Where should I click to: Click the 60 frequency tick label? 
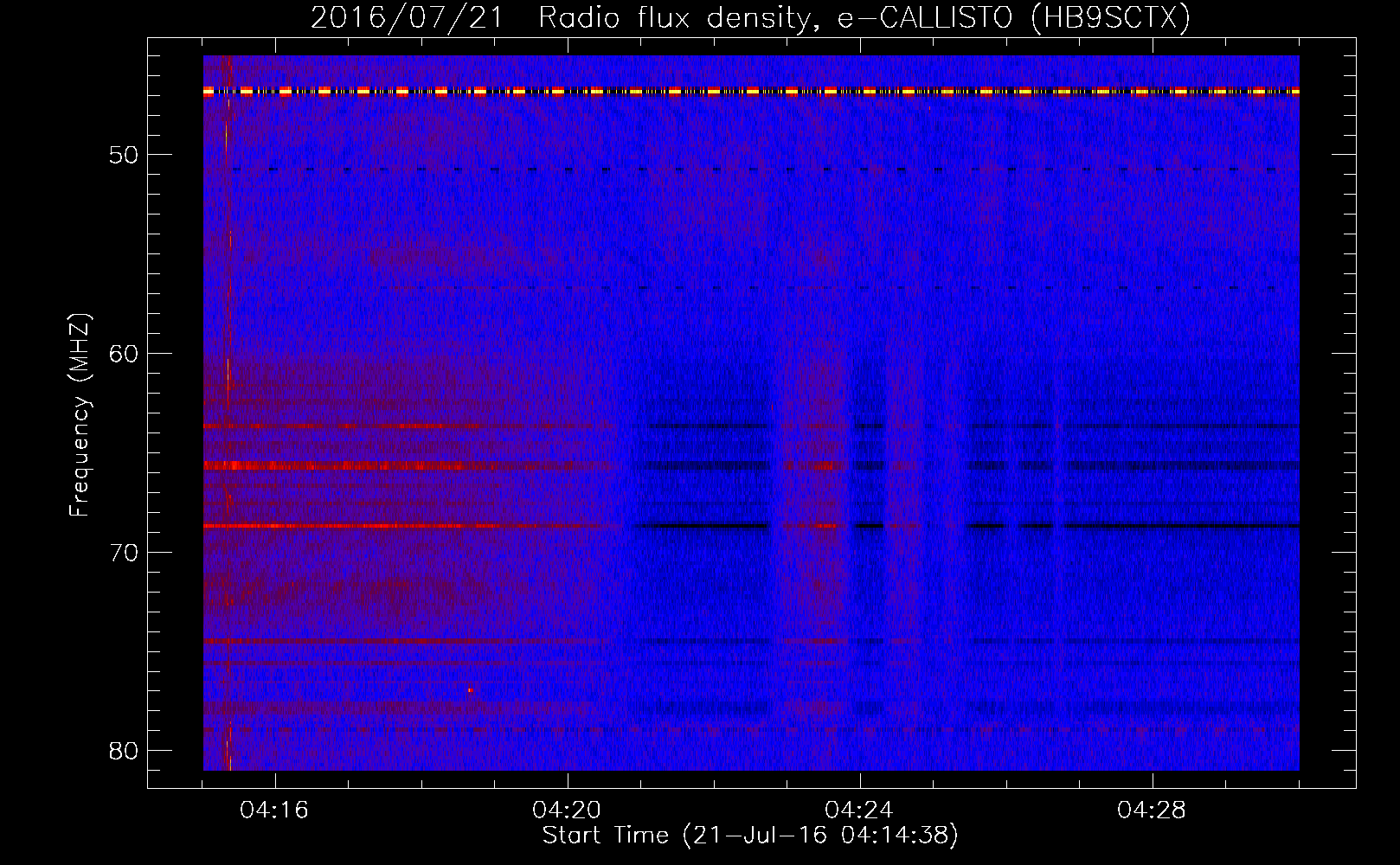(125, 354)
